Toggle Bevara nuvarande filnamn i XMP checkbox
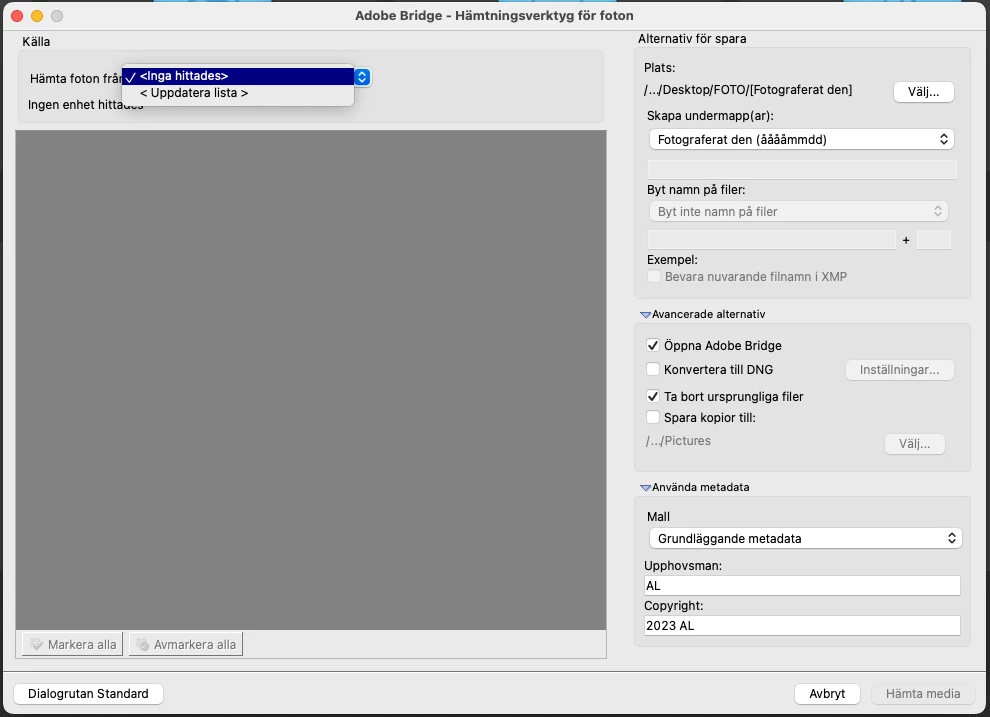990x717 pixels. (654, 276)
